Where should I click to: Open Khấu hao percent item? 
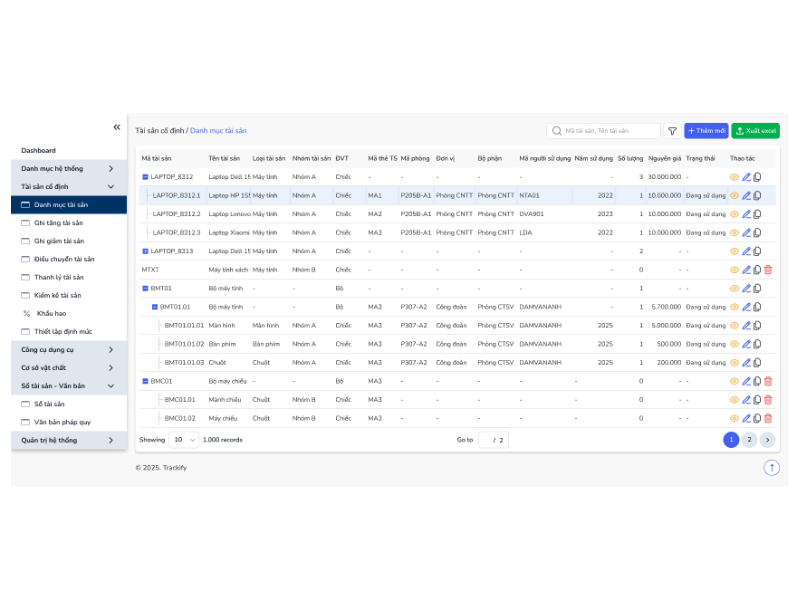[x=51, y=313]
